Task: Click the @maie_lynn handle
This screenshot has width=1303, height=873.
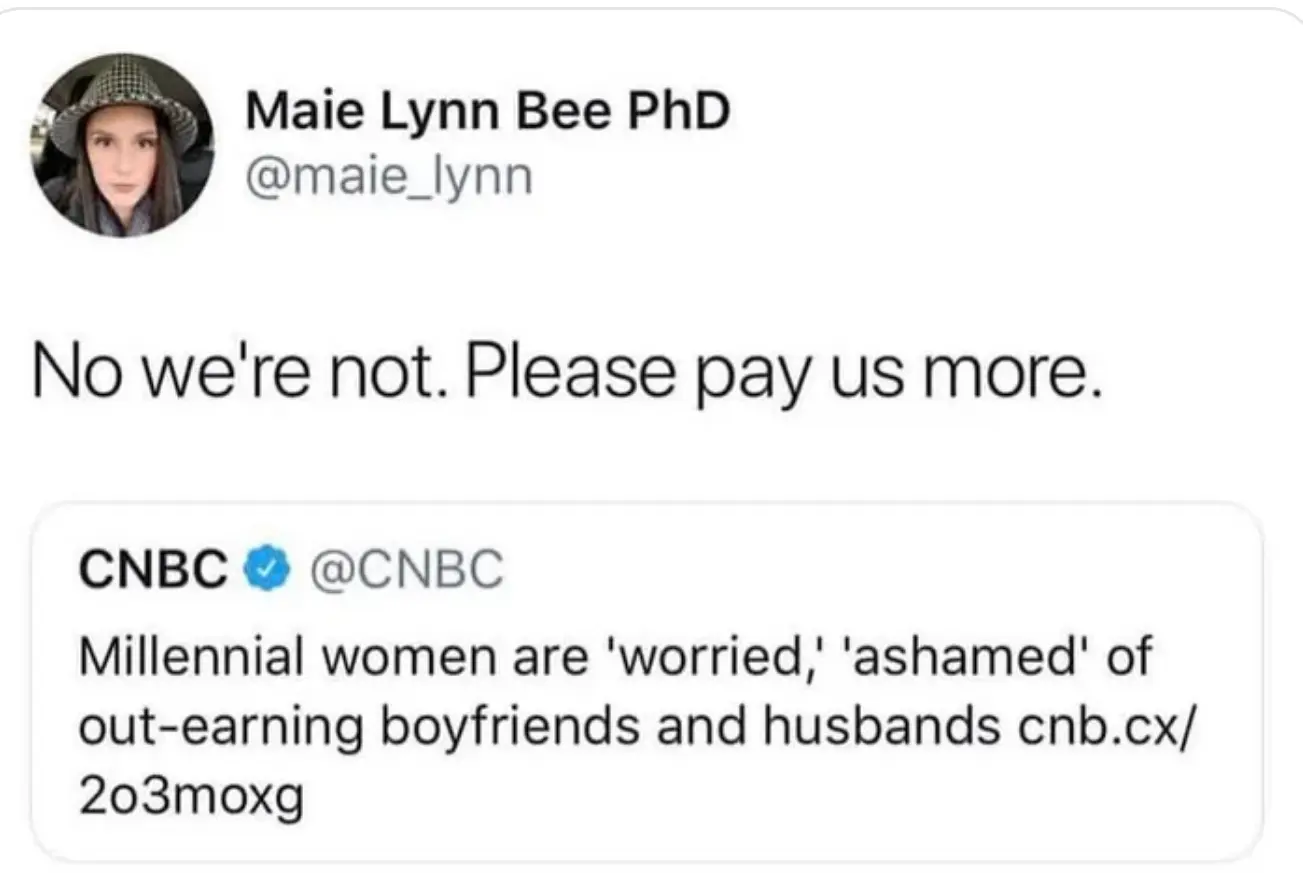Action: [x=388, y=177]
